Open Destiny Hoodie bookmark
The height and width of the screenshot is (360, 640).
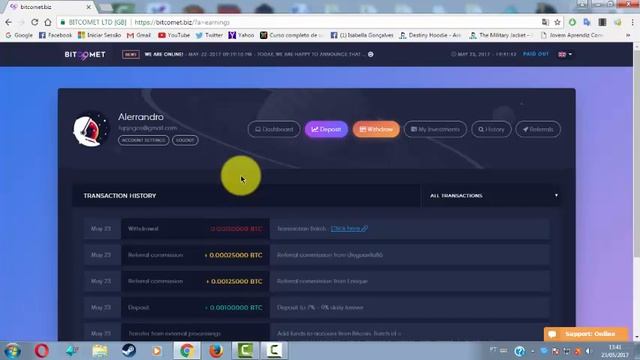(430, 36)
